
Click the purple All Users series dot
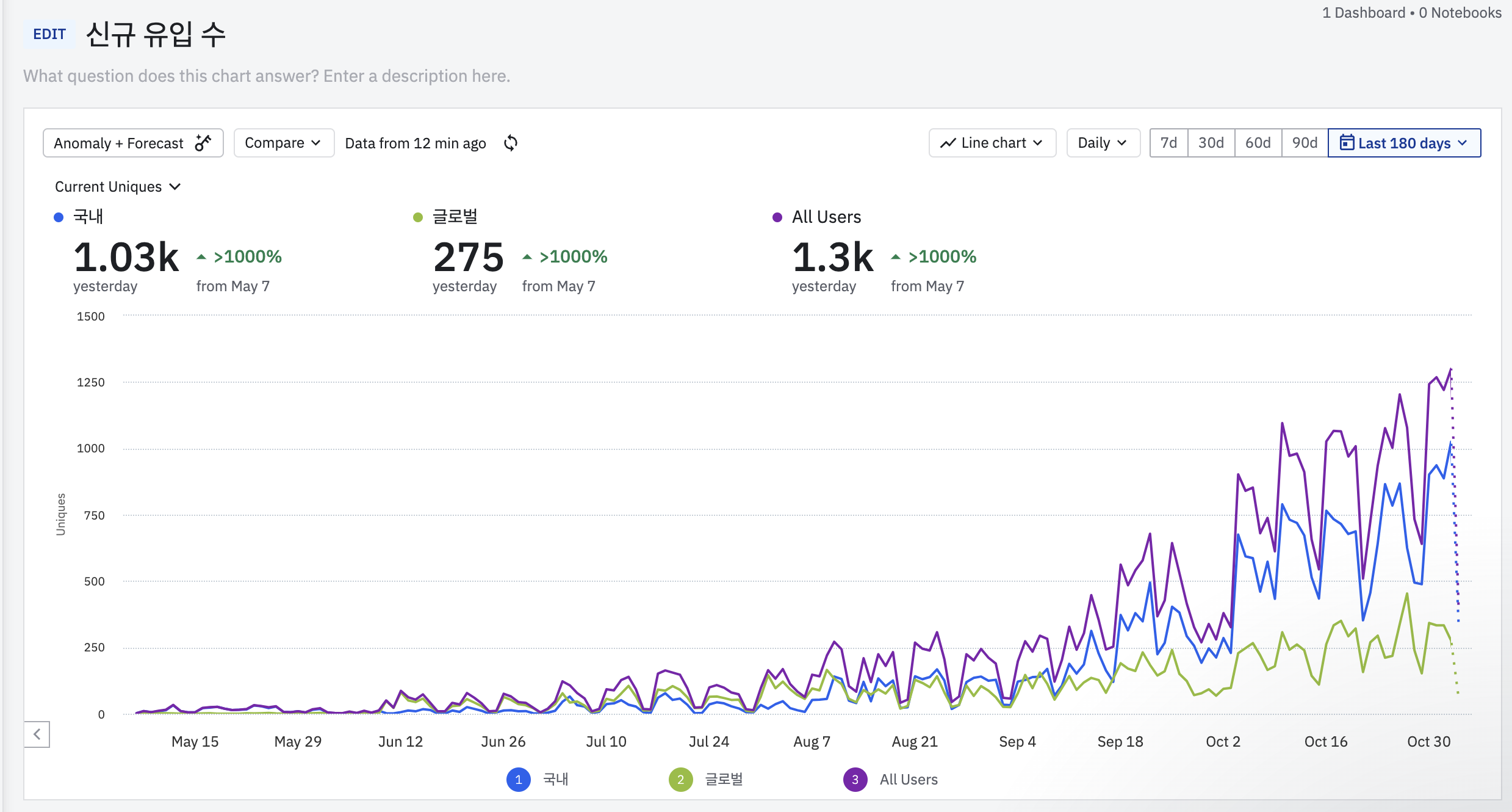coord(777,217)
